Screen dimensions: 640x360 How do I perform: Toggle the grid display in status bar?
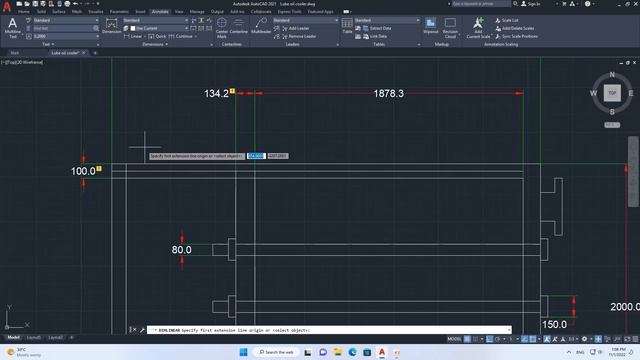(x=467, y=339)
